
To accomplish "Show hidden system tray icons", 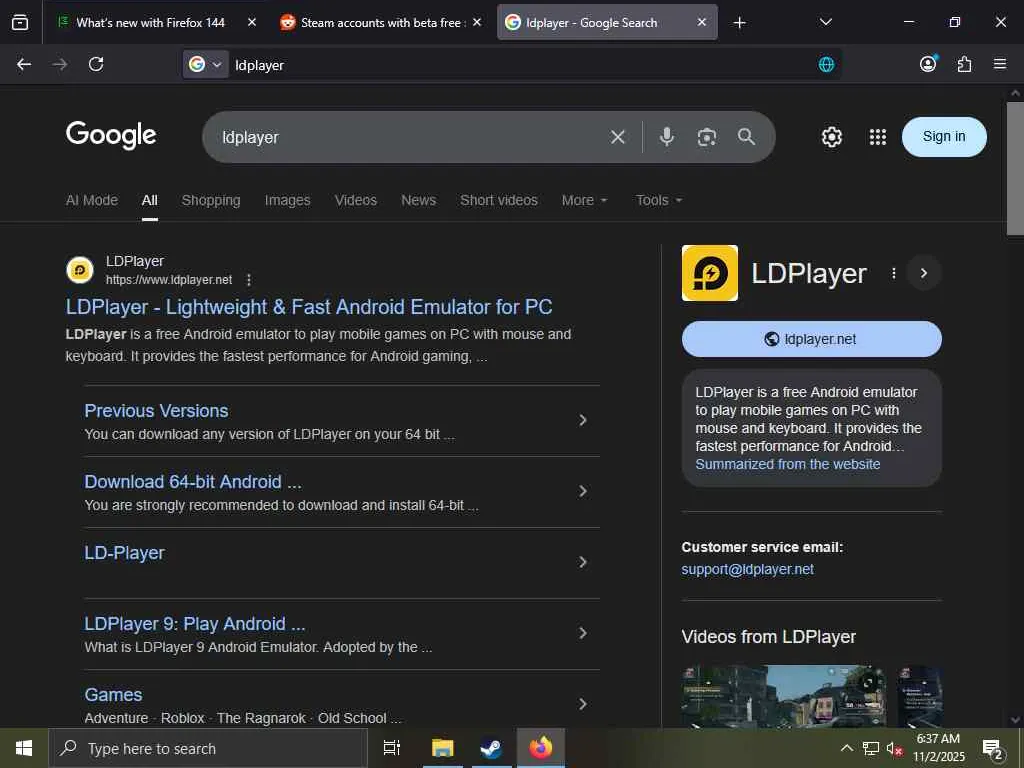I will tap(846, 748).
